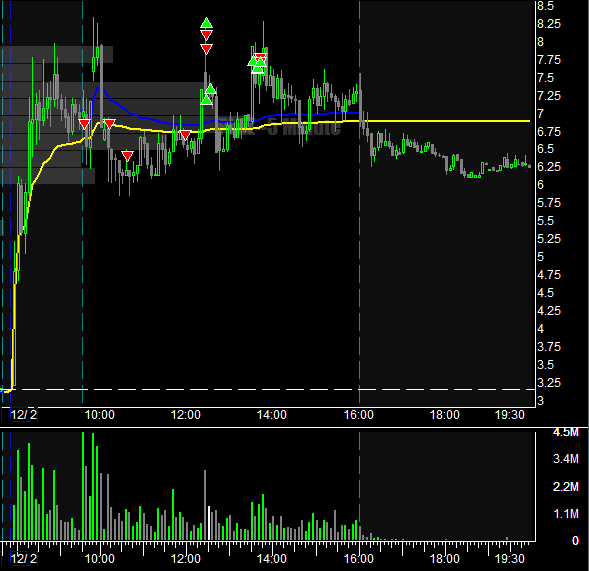
Task: Click the 14:00 label on price chart time axis
Action: click(x=272, y=415)
